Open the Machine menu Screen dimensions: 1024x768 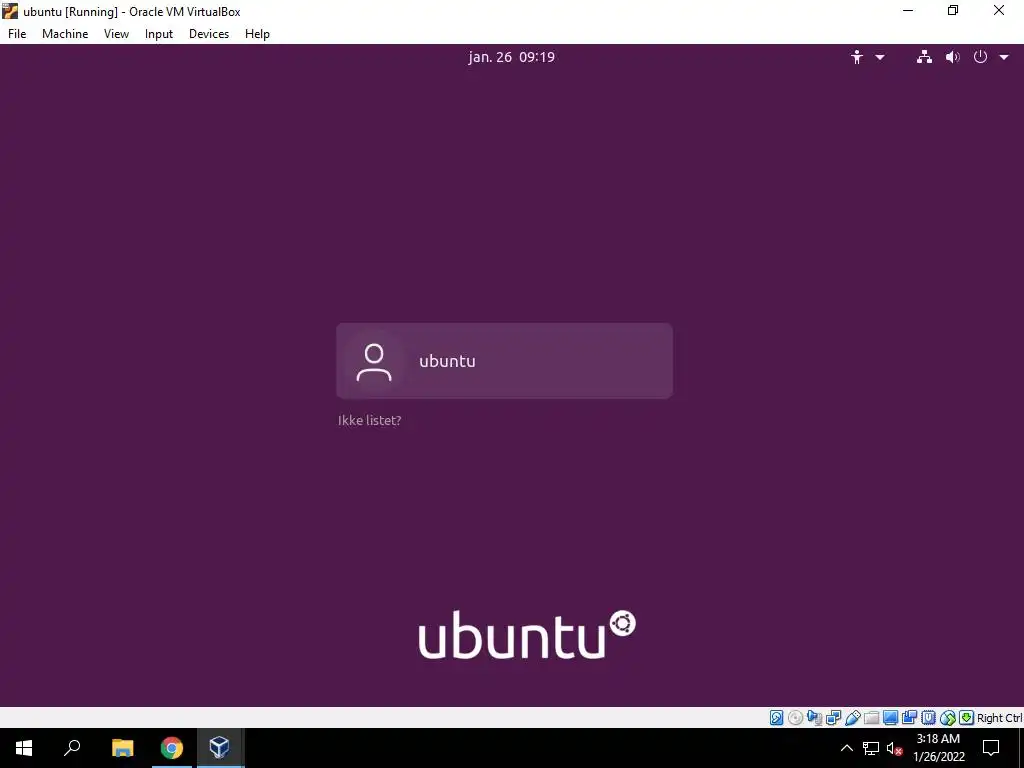(x=65, y=34)
